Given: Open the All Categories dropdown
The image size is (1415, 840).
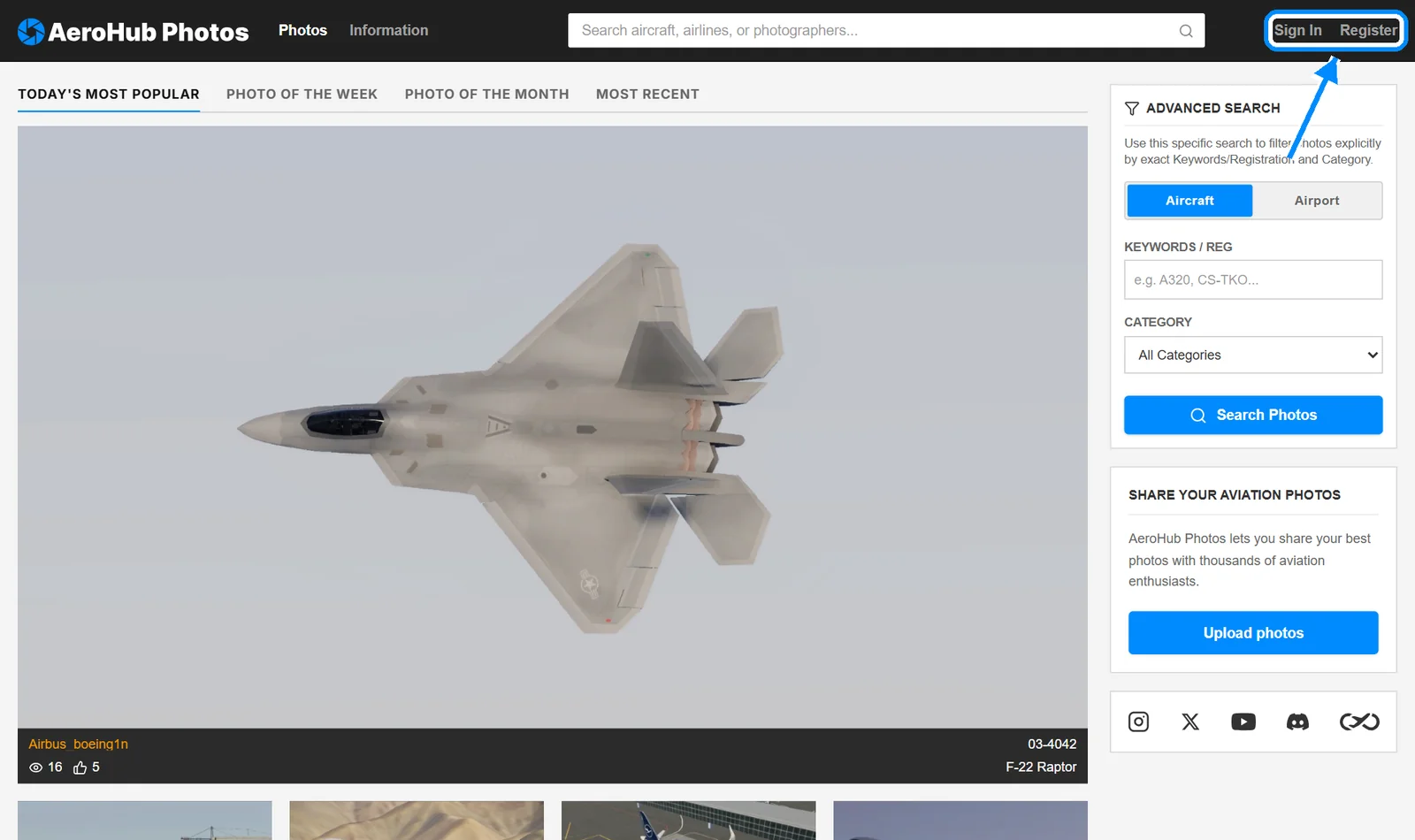Looking at the screenshot, I should [x=1253, y=355].
